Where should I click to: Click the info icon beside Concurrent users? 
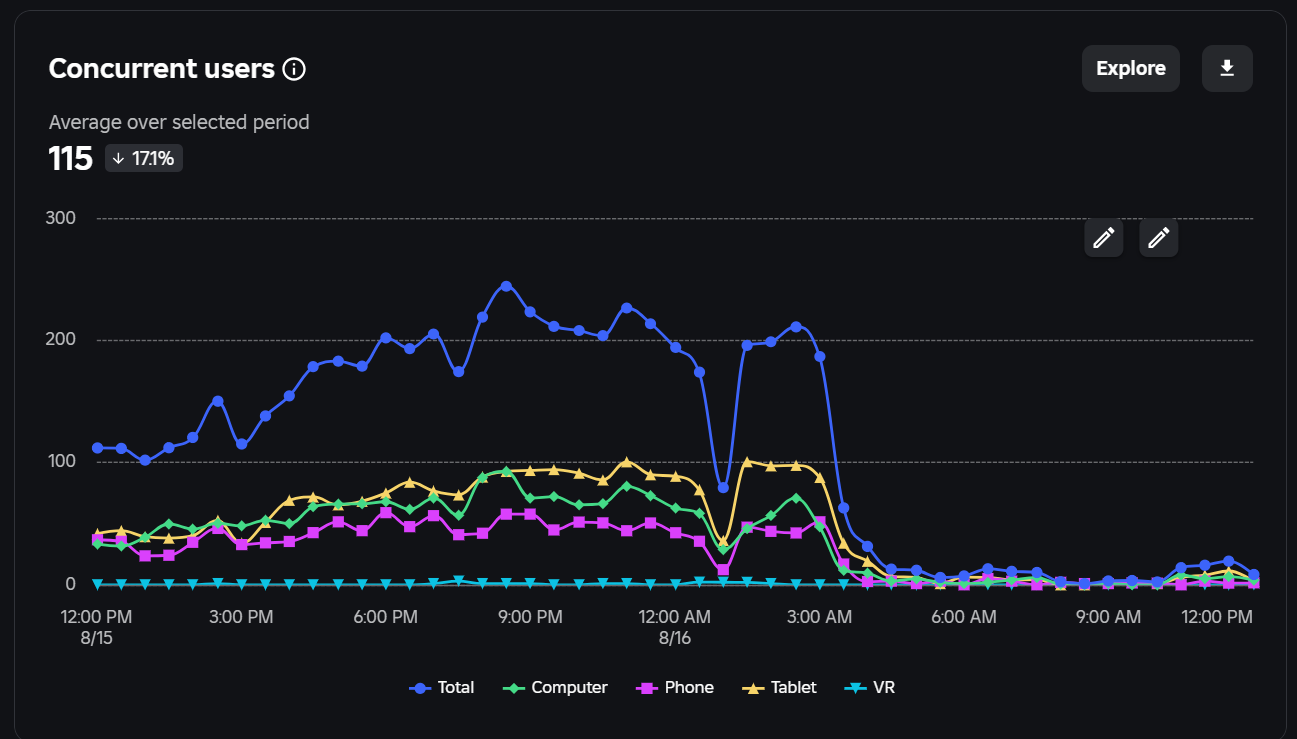click(x=294, y=69)
